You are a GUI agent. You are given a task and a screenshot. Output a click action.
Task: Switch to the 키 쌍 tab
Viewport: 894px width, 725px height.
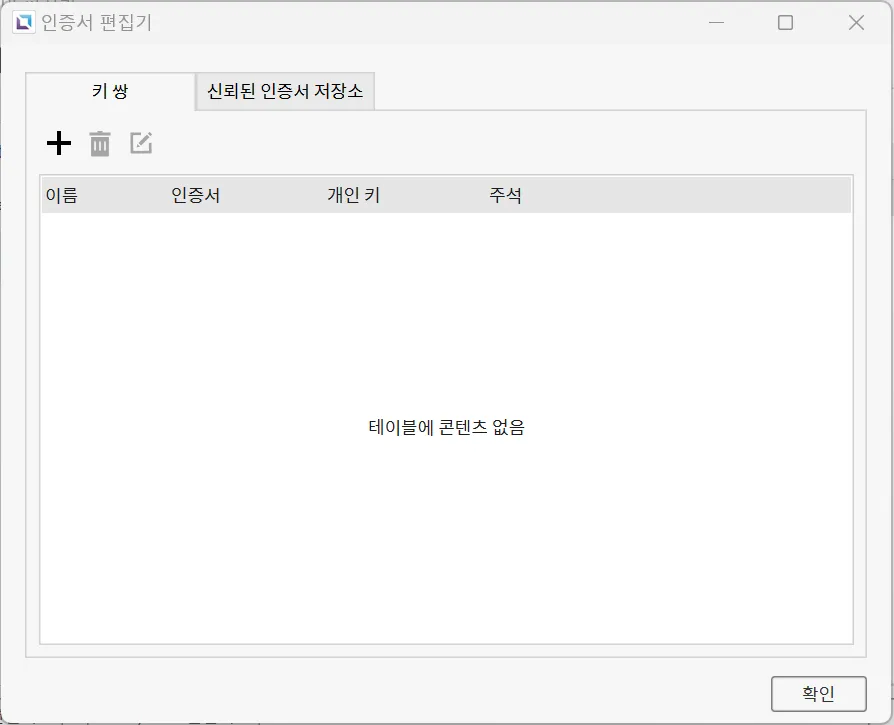tap(110, 92)
